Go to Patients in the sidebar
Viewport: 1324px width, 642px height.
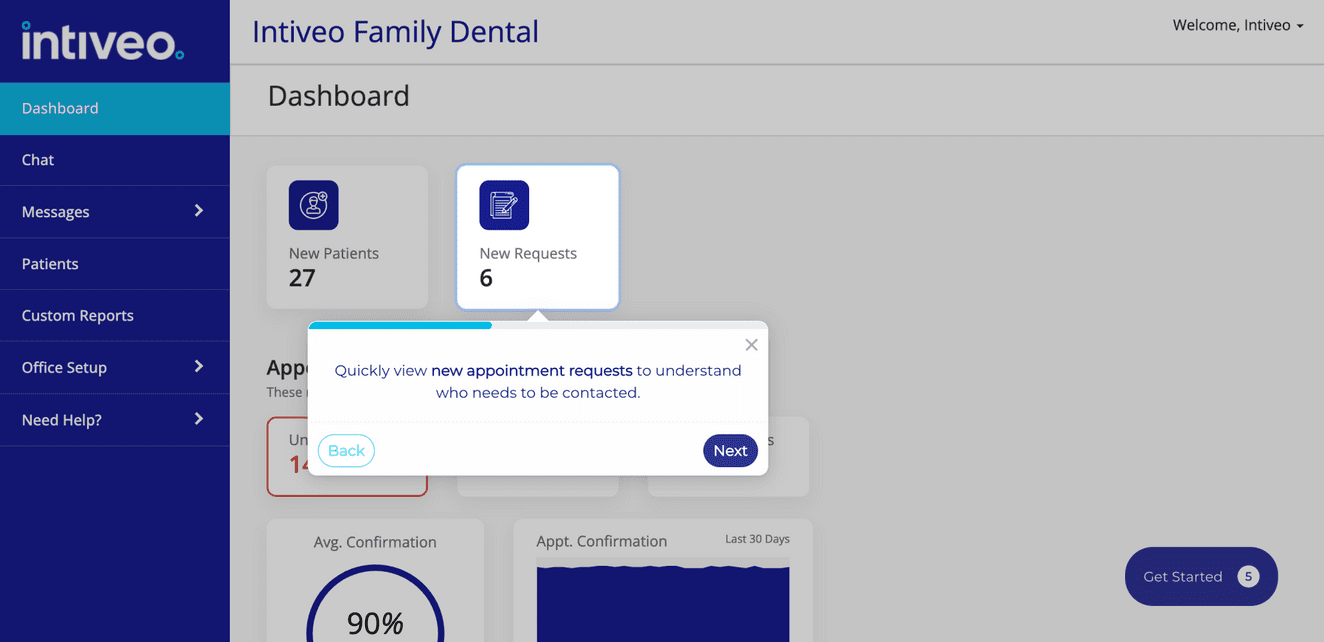click(50, 264)
